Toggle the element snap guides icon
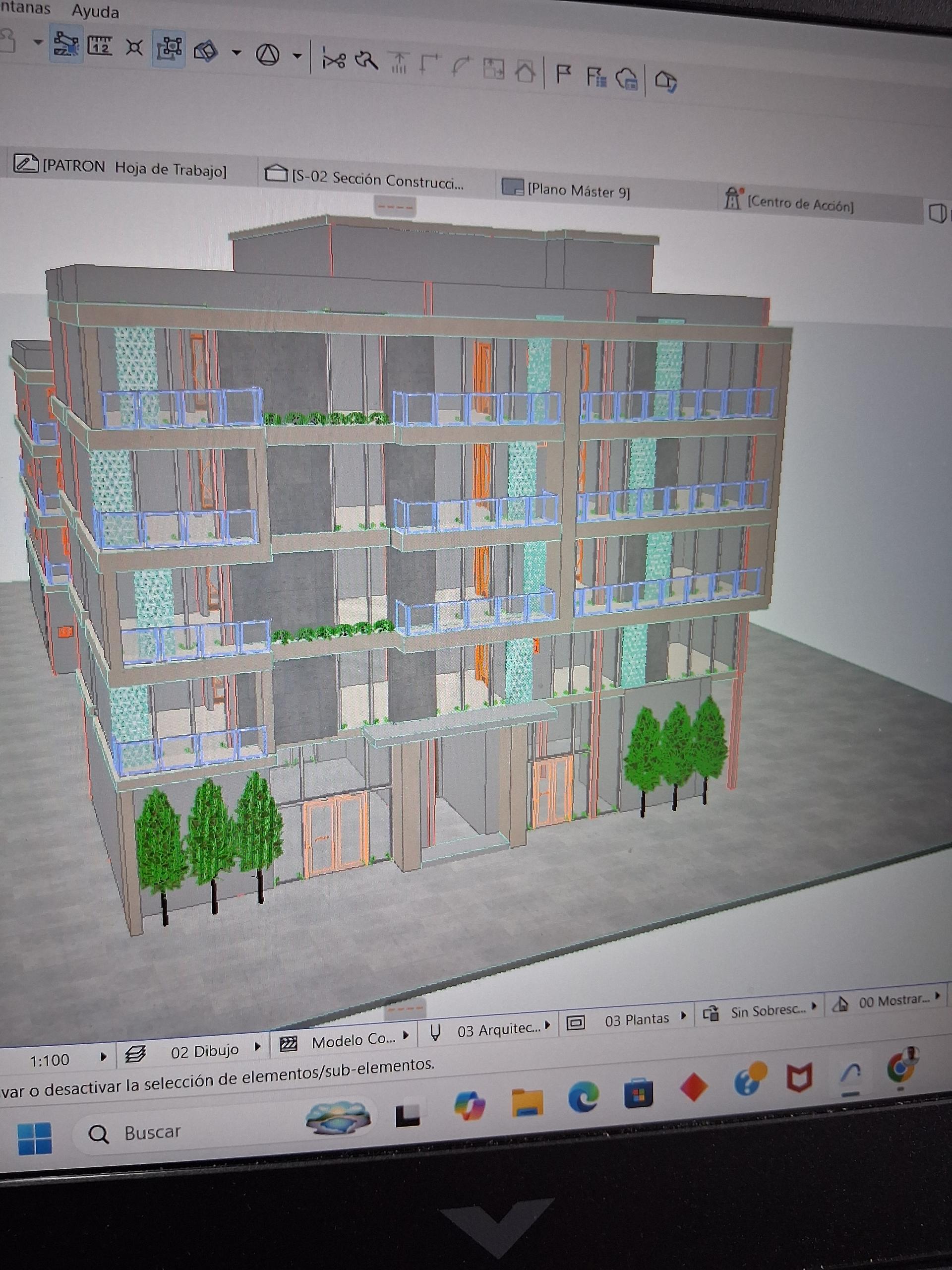This screenshot has width=952, height=1270. (x=65, y=44)
